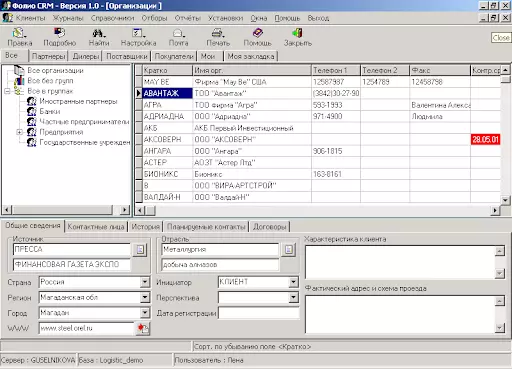Click the Все в группах group icon
The image size is (512, 369).
pos(19,91)
